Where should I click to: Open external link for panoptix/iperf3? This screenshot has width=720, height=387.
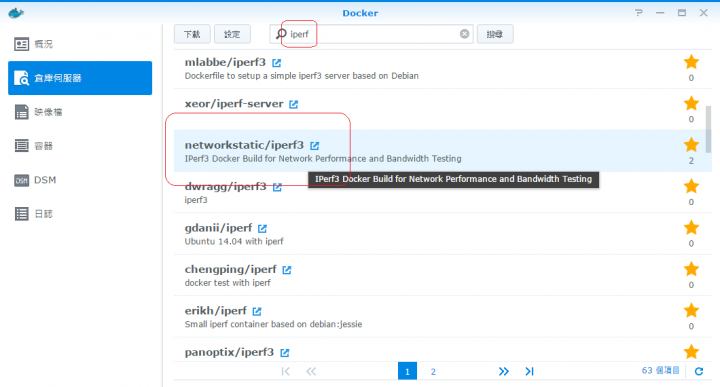click(x=285, y=353)
